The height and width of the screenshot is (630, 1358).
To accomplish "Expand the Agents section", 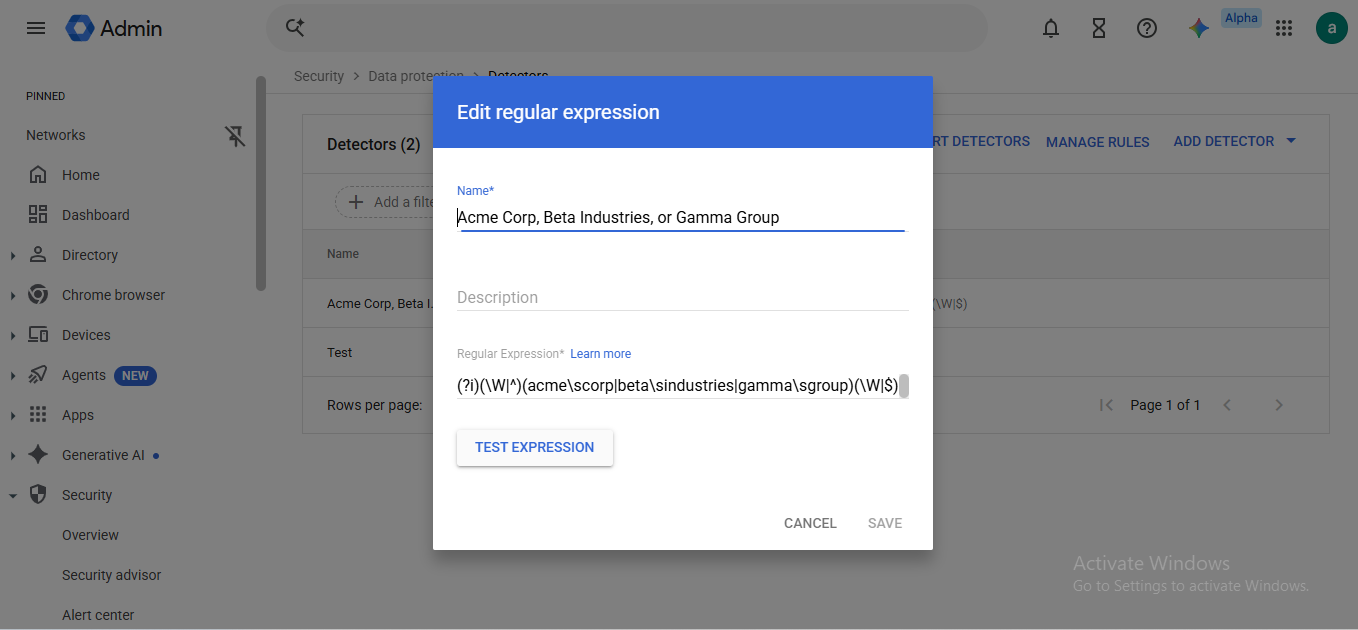I will 13,376.
